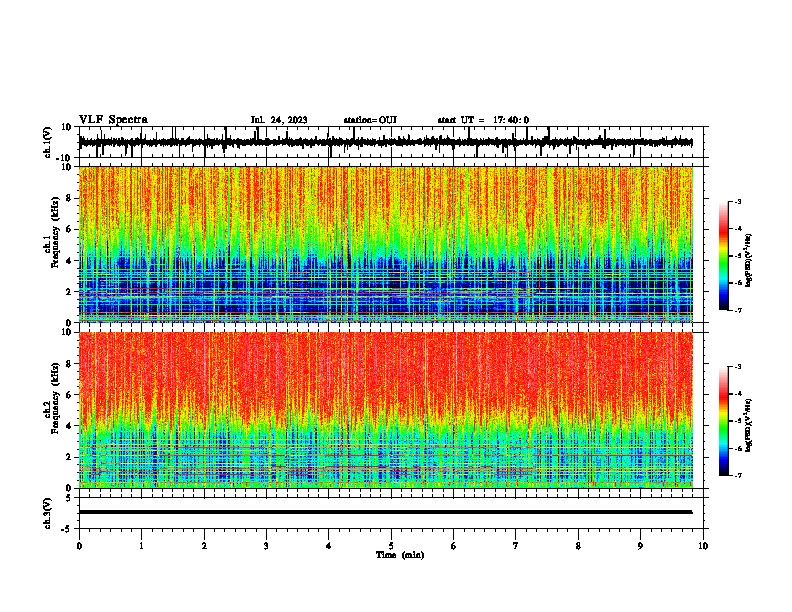Click the ch.3(V) axis label
Screen dimensions: 792x612
tap(48, 513)
